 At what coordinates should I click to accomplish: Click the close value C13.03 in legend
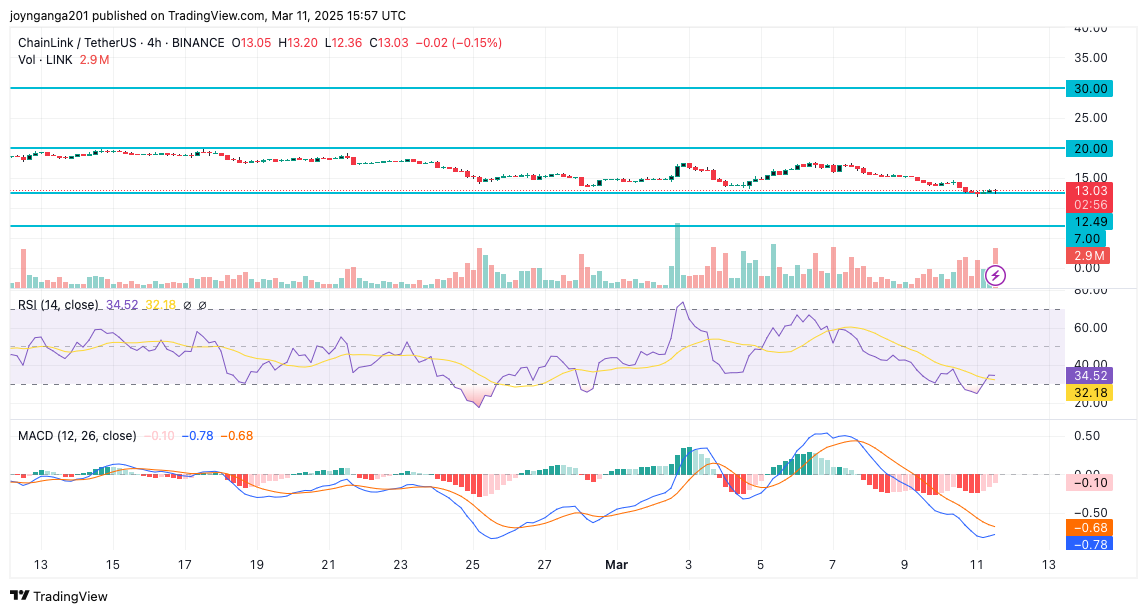pos(388,42)
